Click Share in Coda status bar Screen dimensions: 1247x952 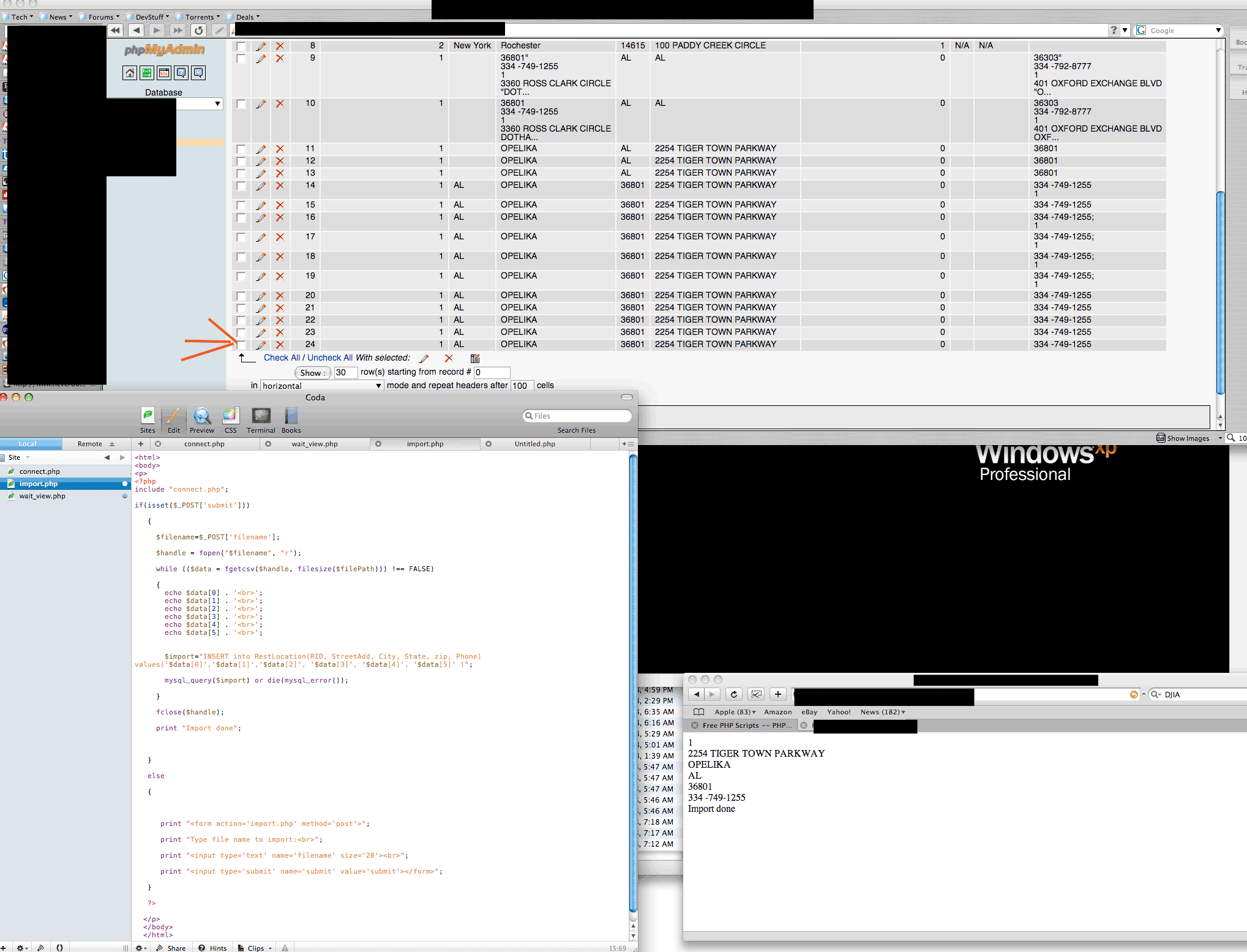coord(171,948)
